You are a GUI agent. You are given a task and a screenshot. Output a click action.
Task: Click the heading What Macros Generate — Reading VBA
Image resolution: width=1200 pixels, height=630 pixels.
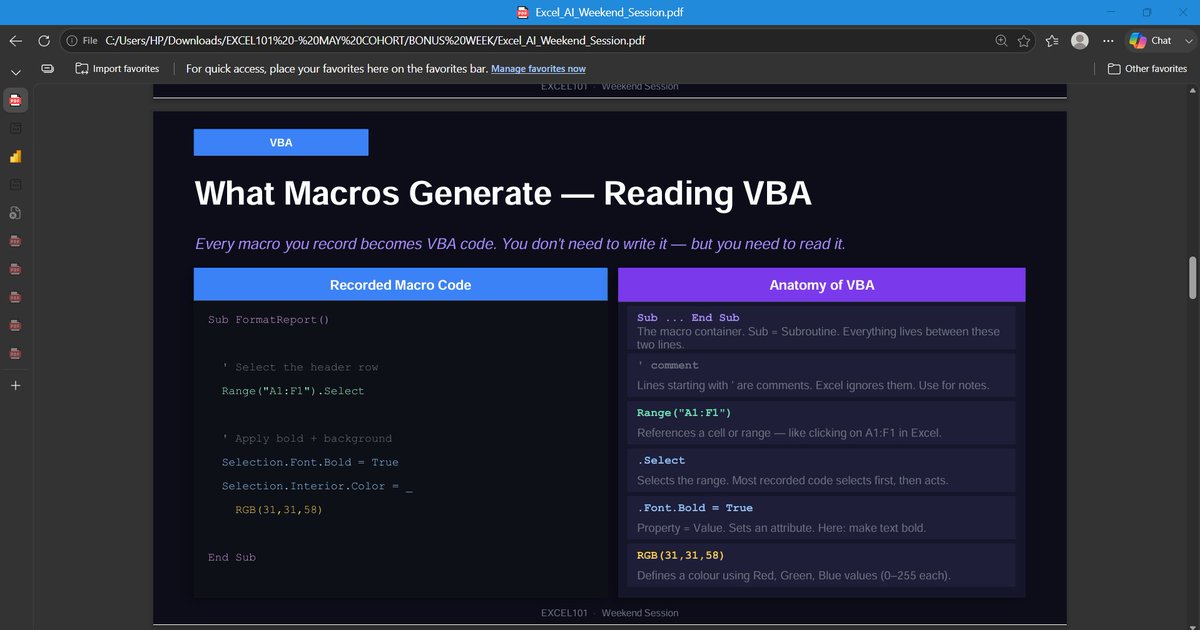coord(503,193)
